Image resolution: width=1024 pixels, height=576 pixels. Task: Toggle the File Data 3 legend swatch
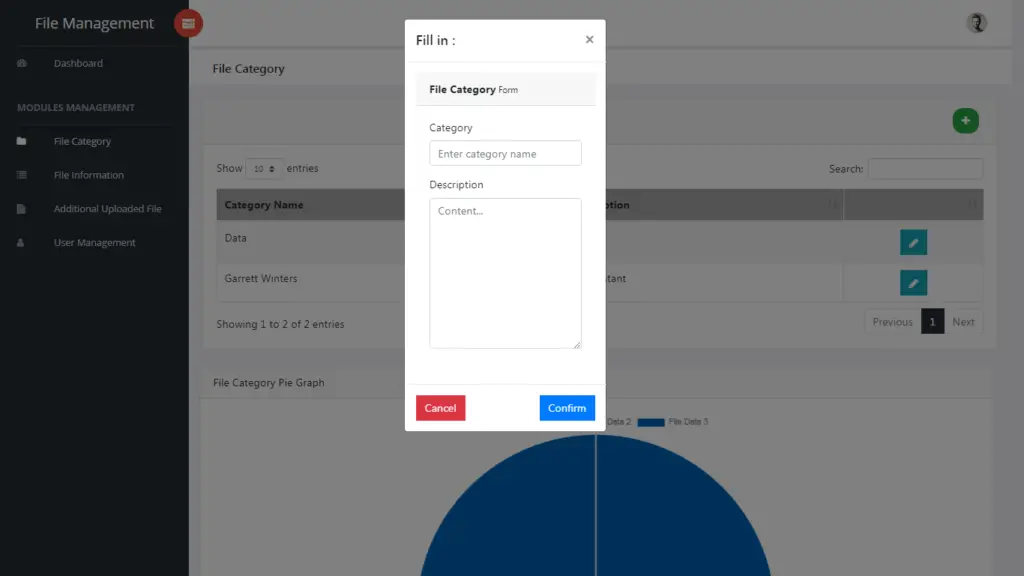(x=651, y=422)
